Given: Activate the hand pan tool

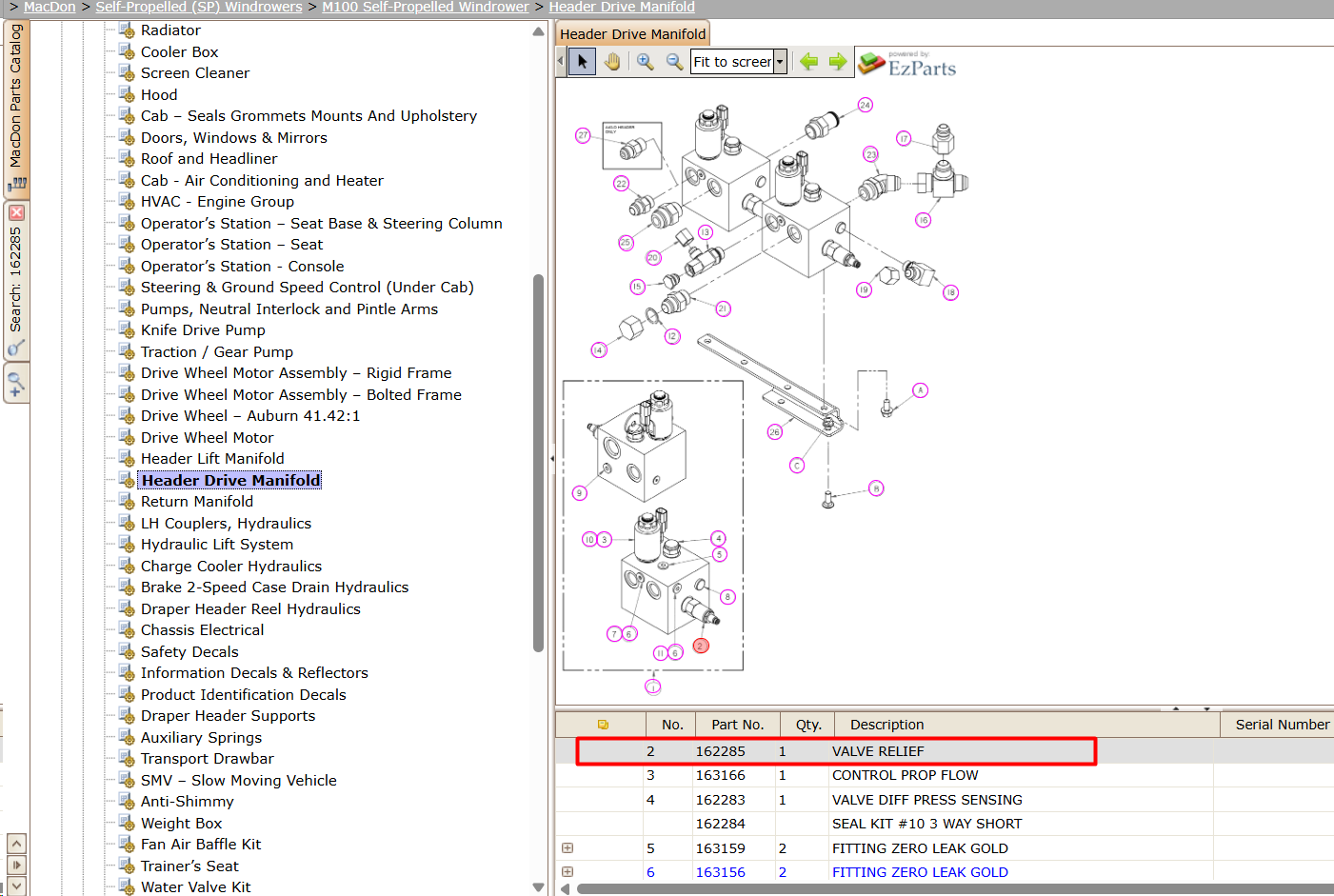Looking at the screenshot, I should tap(612, 62).
